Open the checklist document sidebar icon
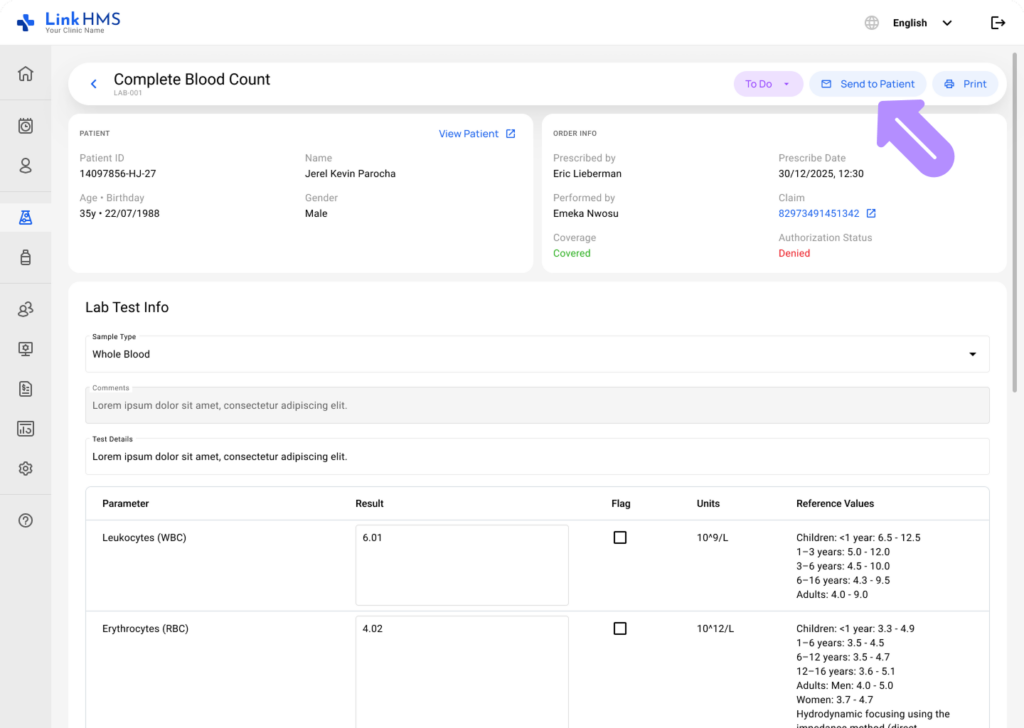This screenshot has width=1024, height=728. pos(25,389)
